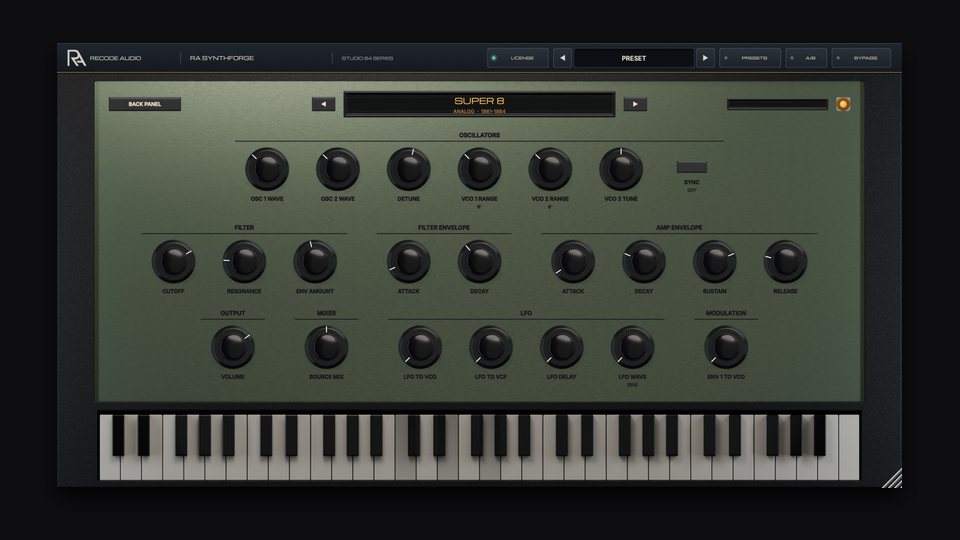960x540 pixels.
Task: Click the Amp Envelope Decay knob
Action: tap(644, 261)
